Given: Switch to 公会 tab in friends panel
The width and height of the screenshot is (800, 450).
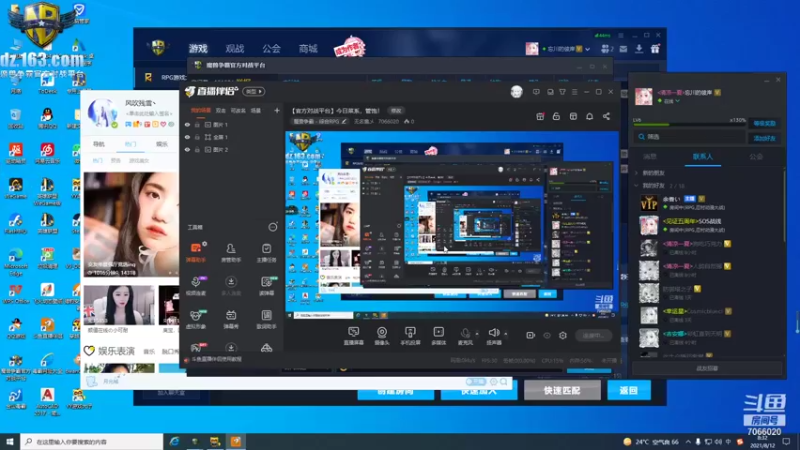Looking at the screenshot, I should (756, 157).
